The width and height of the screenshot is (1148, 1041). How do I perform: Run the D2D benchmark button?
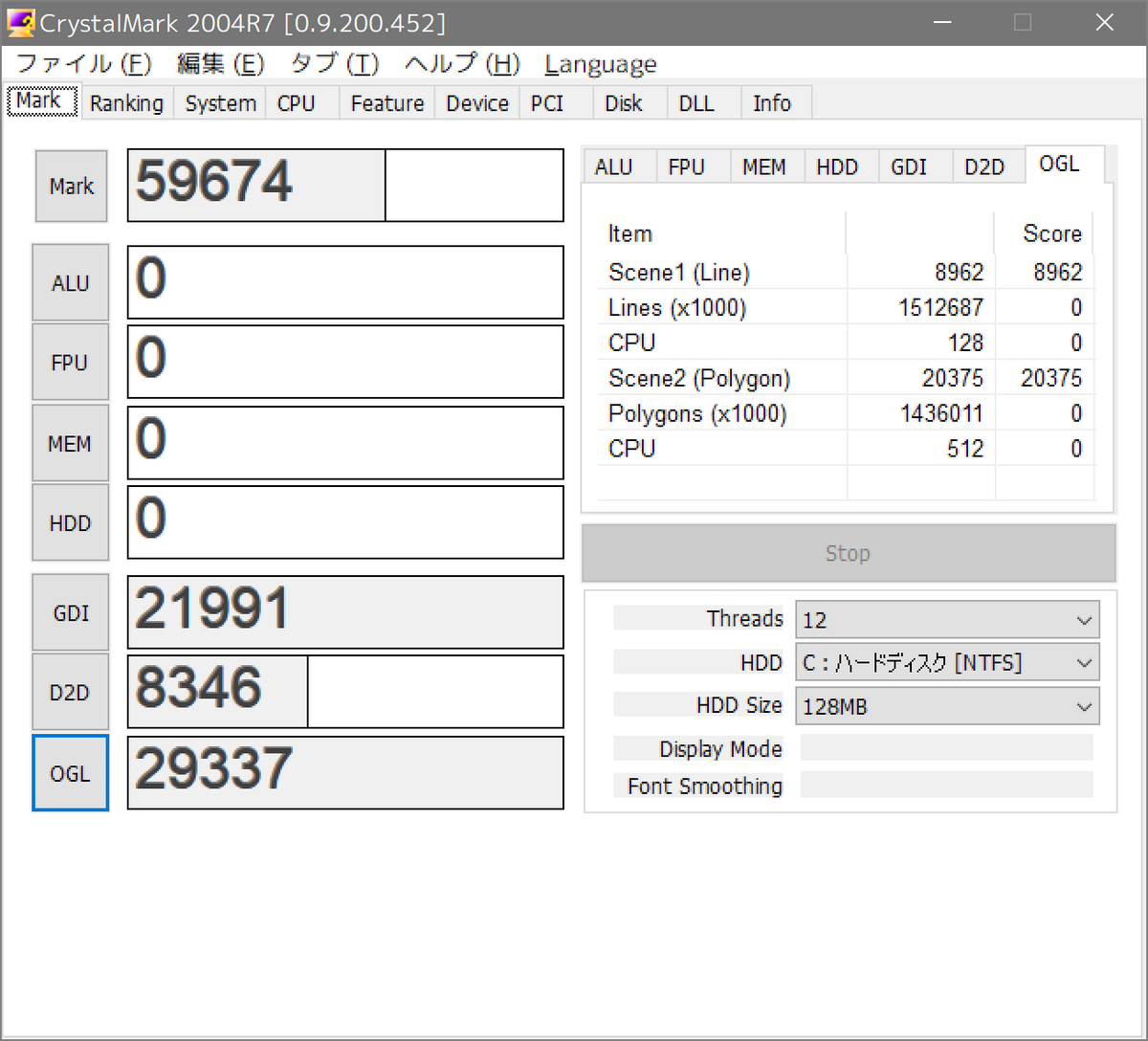pyautogui.click(x=71, y=692)
